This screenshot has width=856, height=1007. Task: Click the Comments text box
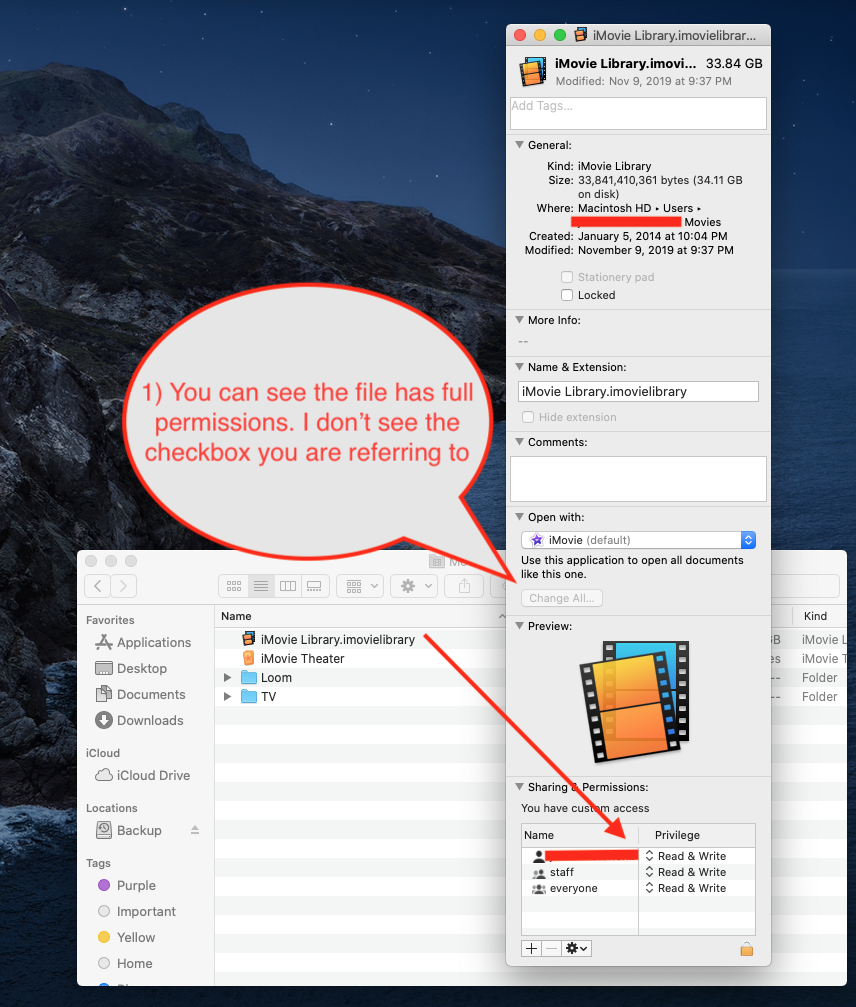(638, 478)
